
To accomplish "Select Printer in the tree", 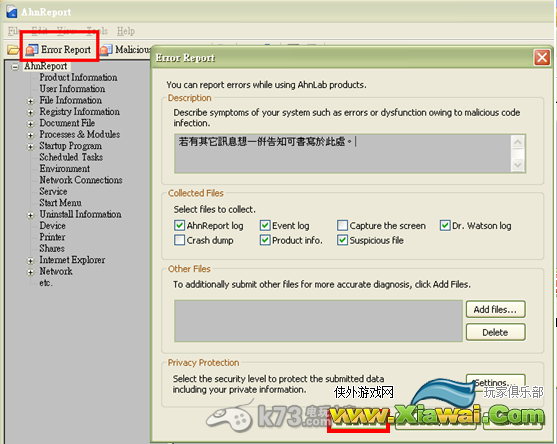I will 52,237.
